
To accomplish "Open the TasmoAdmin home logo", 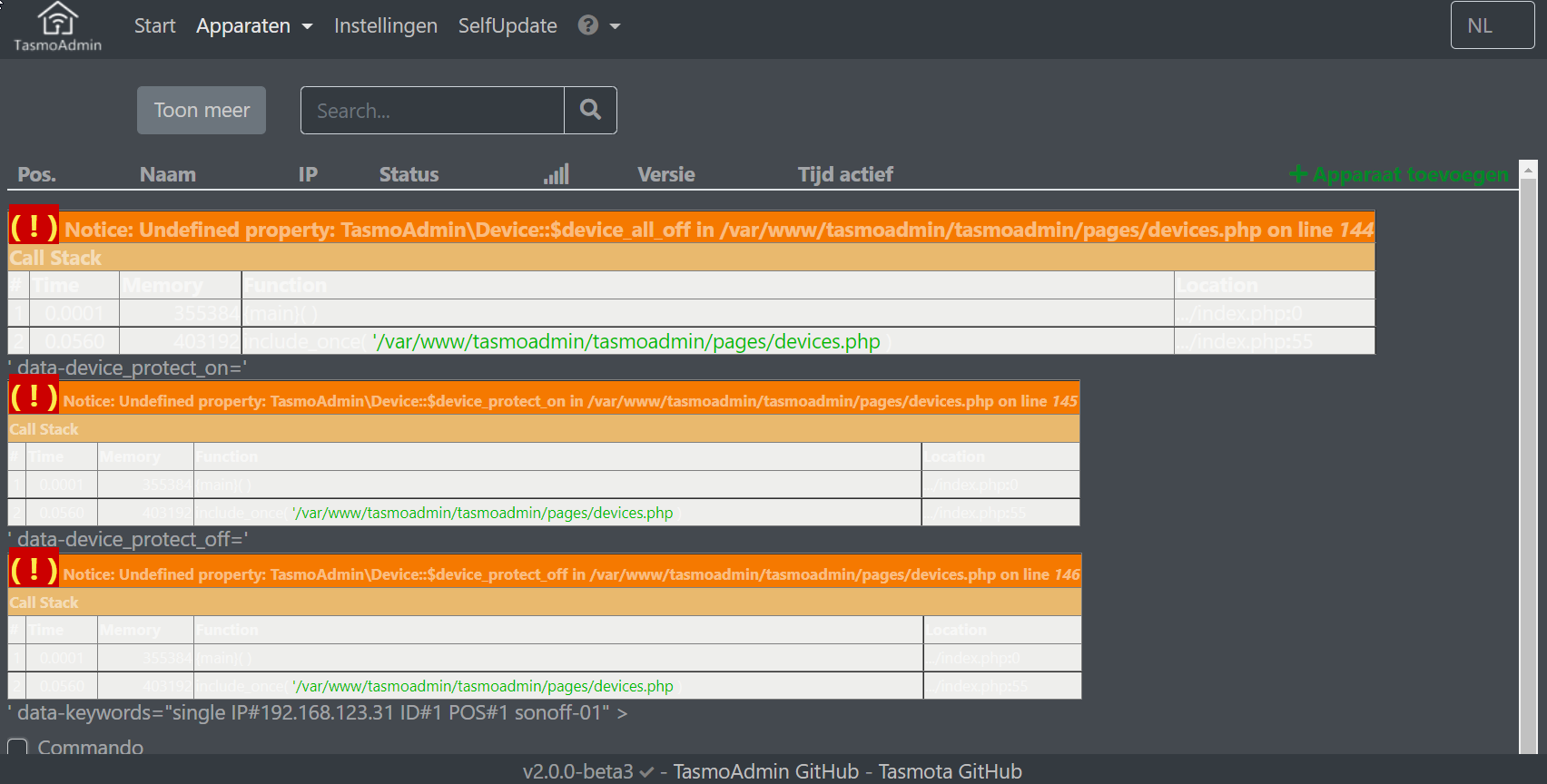I will [x=57, y=27].
